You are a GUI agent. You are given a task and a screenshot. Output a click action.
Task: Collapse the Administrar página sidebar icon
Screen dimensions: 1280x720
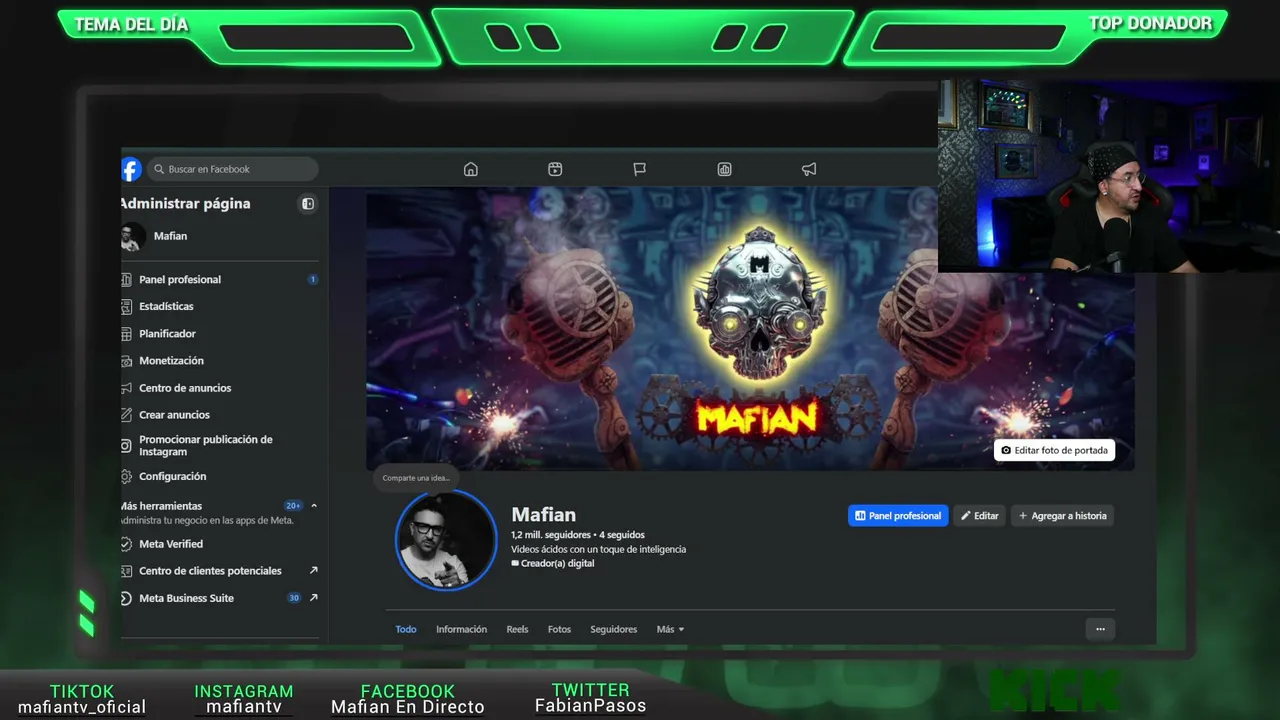(x=308, y=204)
